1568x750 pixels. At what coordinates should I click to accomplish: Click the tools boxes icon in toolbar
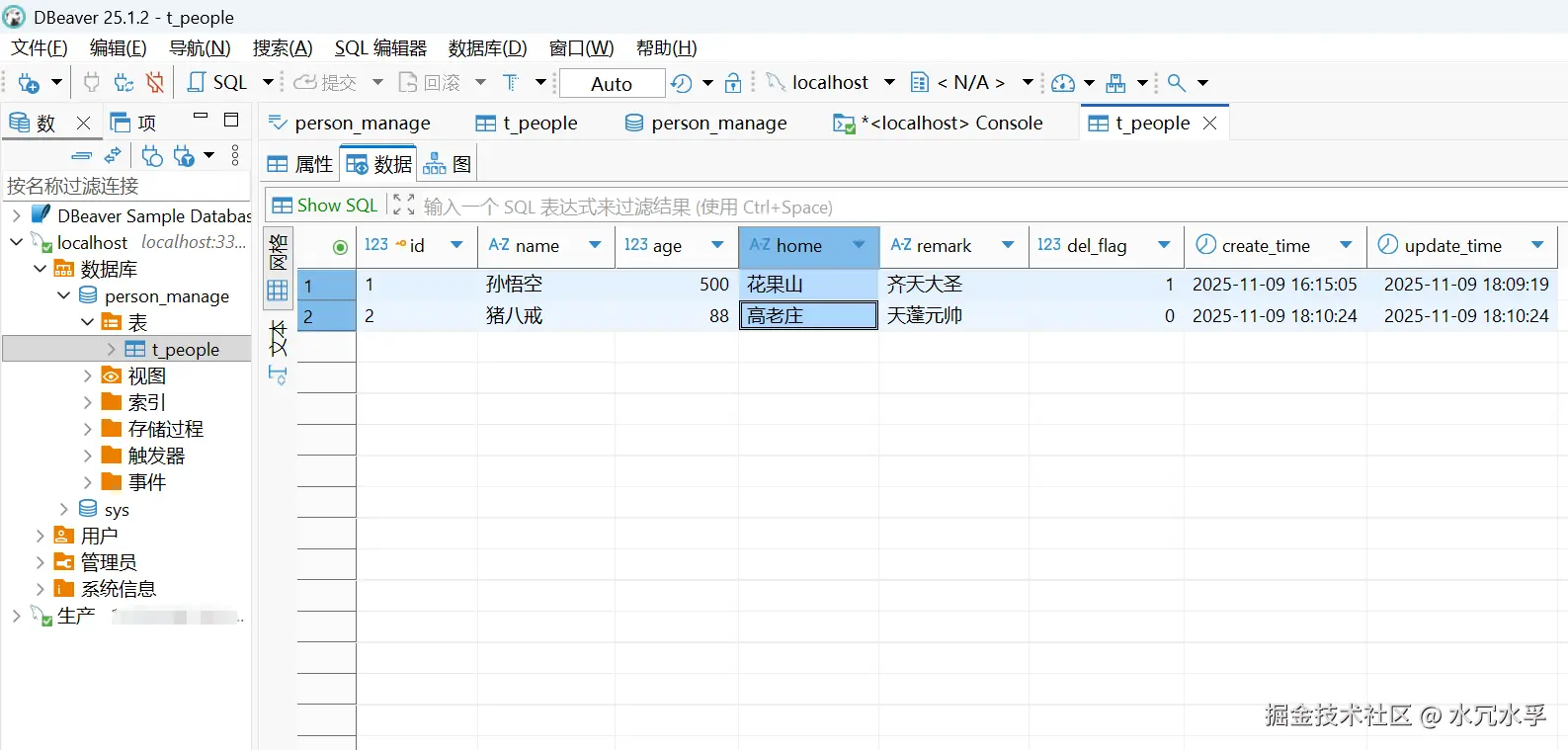point(1115,83)
